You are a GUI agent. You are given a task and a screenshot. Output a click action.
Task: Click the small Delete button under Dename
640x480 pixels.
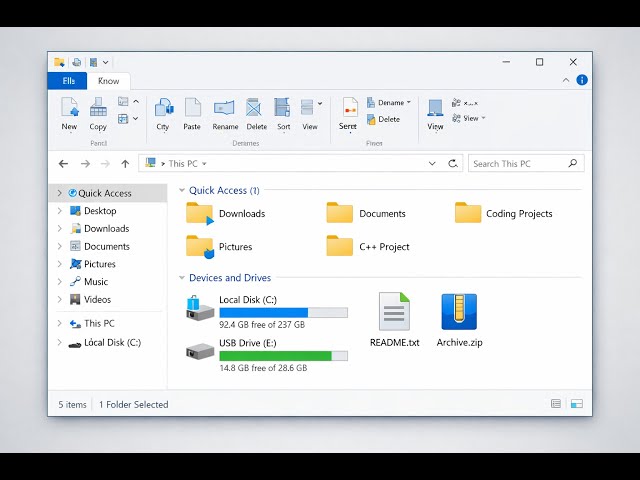click(383, 119)
